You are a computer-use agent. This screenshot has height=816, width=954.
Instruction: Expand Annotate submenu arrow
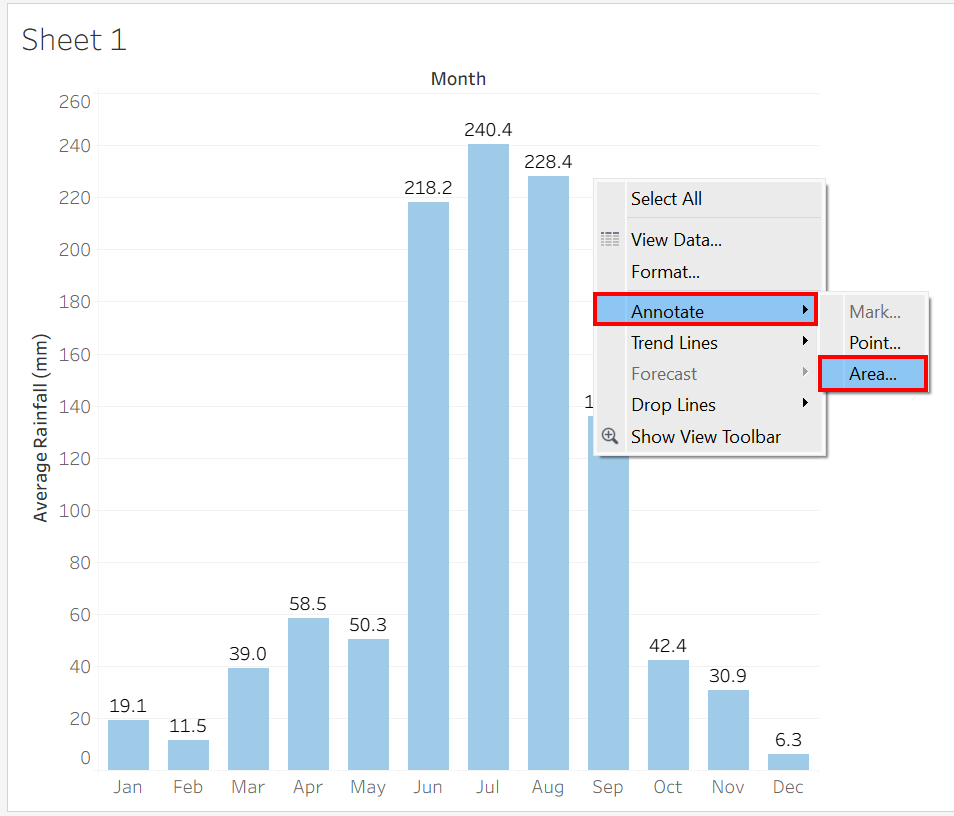point(805,310)
